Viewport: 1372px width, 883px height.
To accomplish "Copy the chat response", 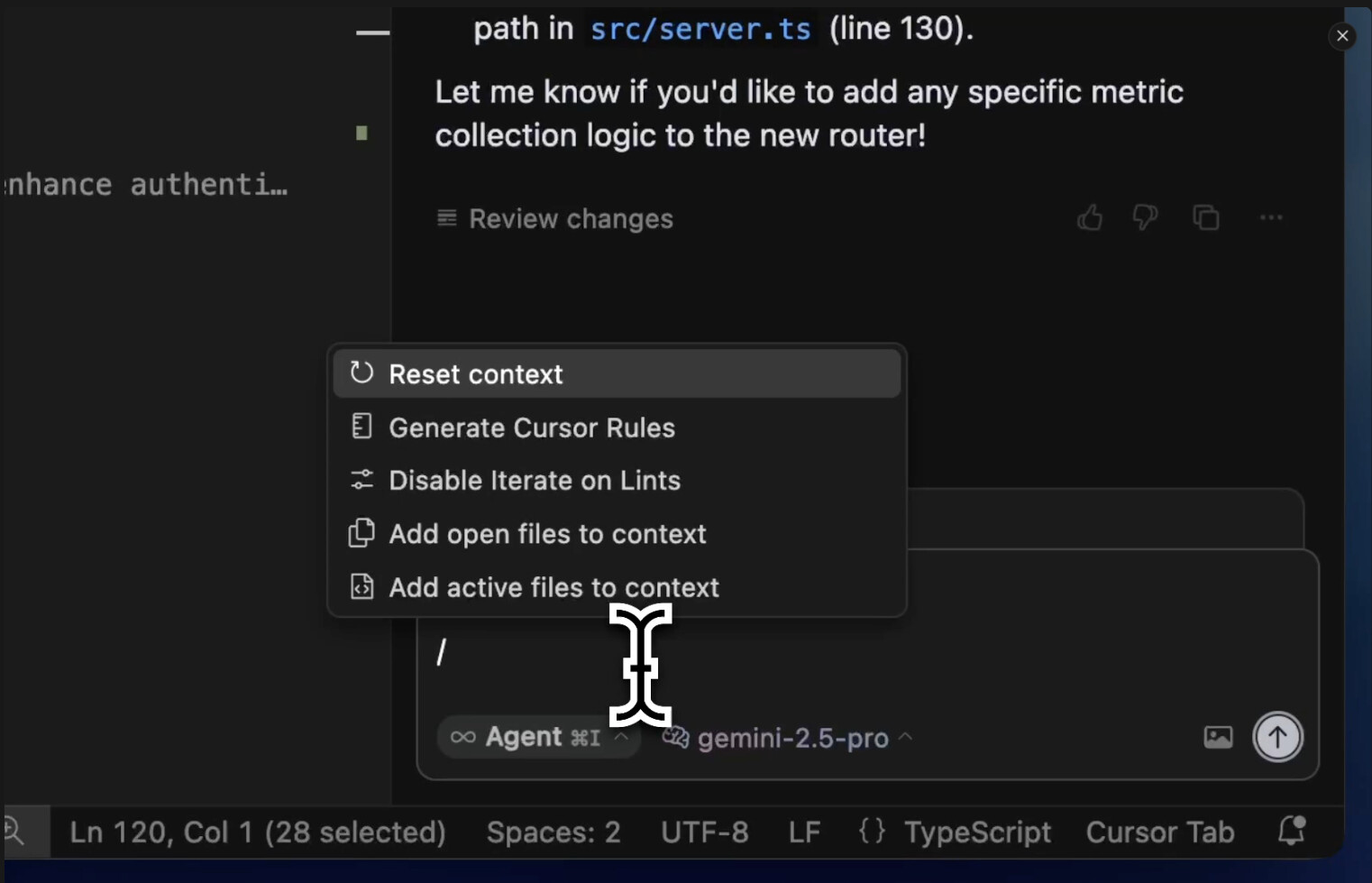I will 1207,217.
